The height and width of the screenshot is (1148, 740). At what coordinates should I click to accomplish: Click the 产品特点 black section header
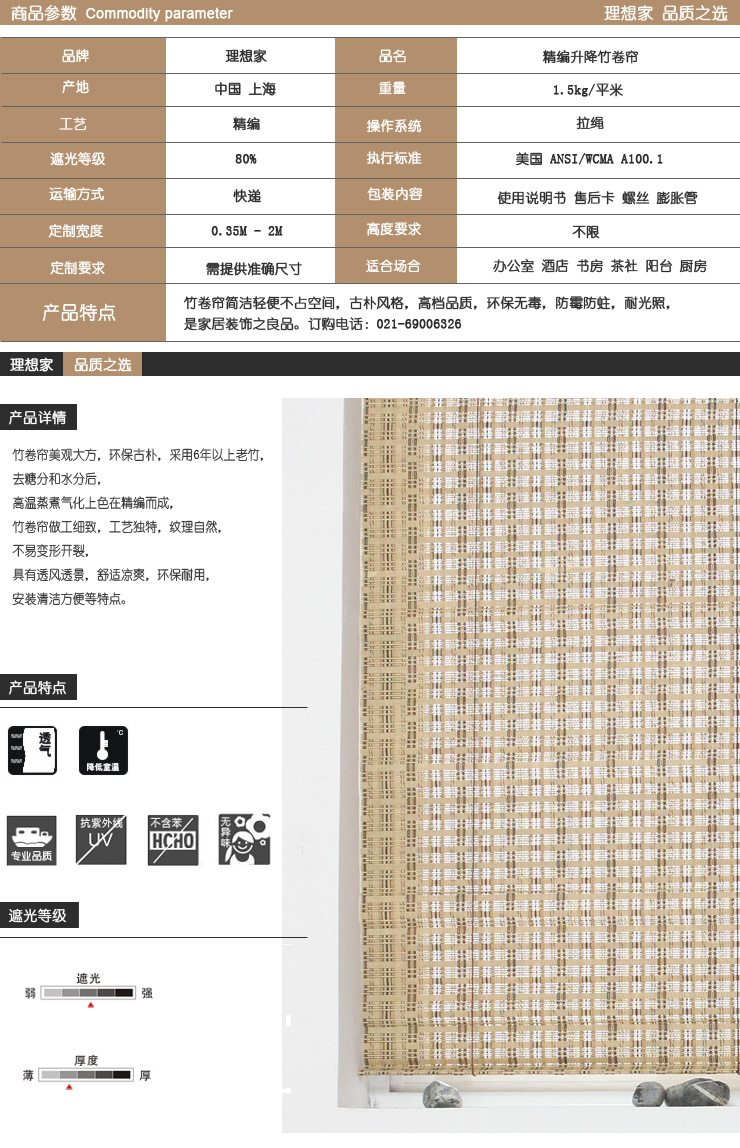coord(38,688)
